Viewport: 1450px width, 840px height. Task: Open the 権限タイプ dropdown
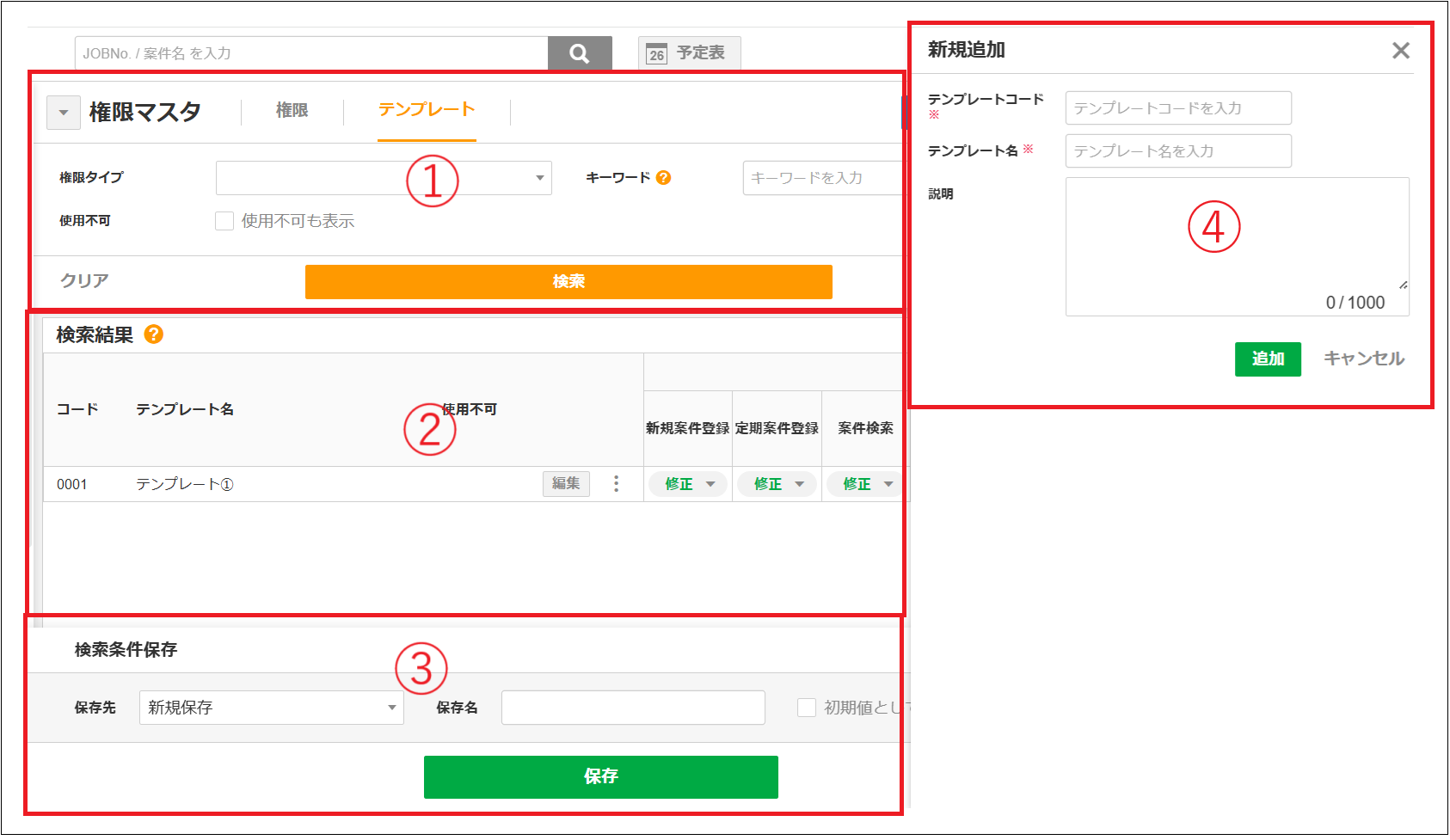(x=384, y=178)
